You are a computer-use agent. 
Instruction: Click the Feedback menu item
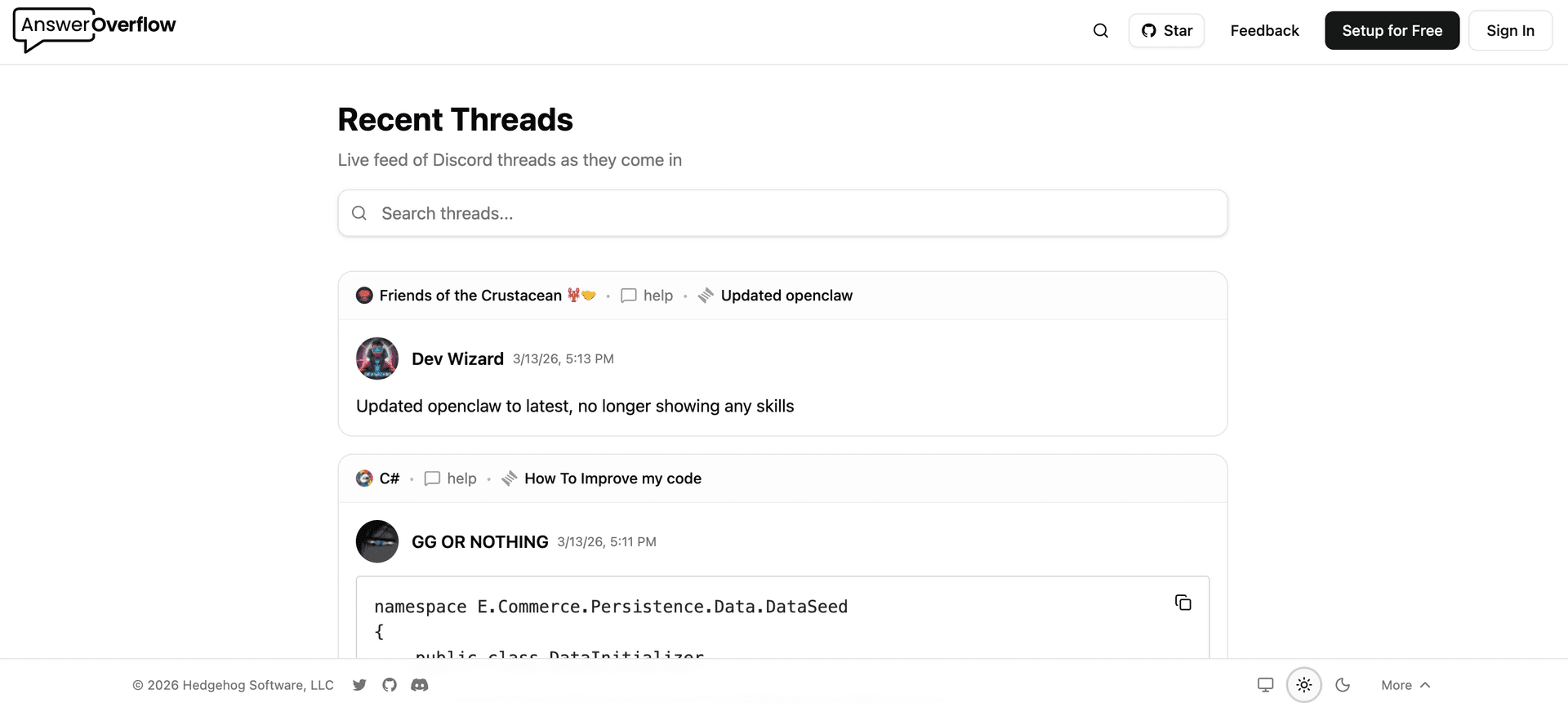click(1264, 31)
